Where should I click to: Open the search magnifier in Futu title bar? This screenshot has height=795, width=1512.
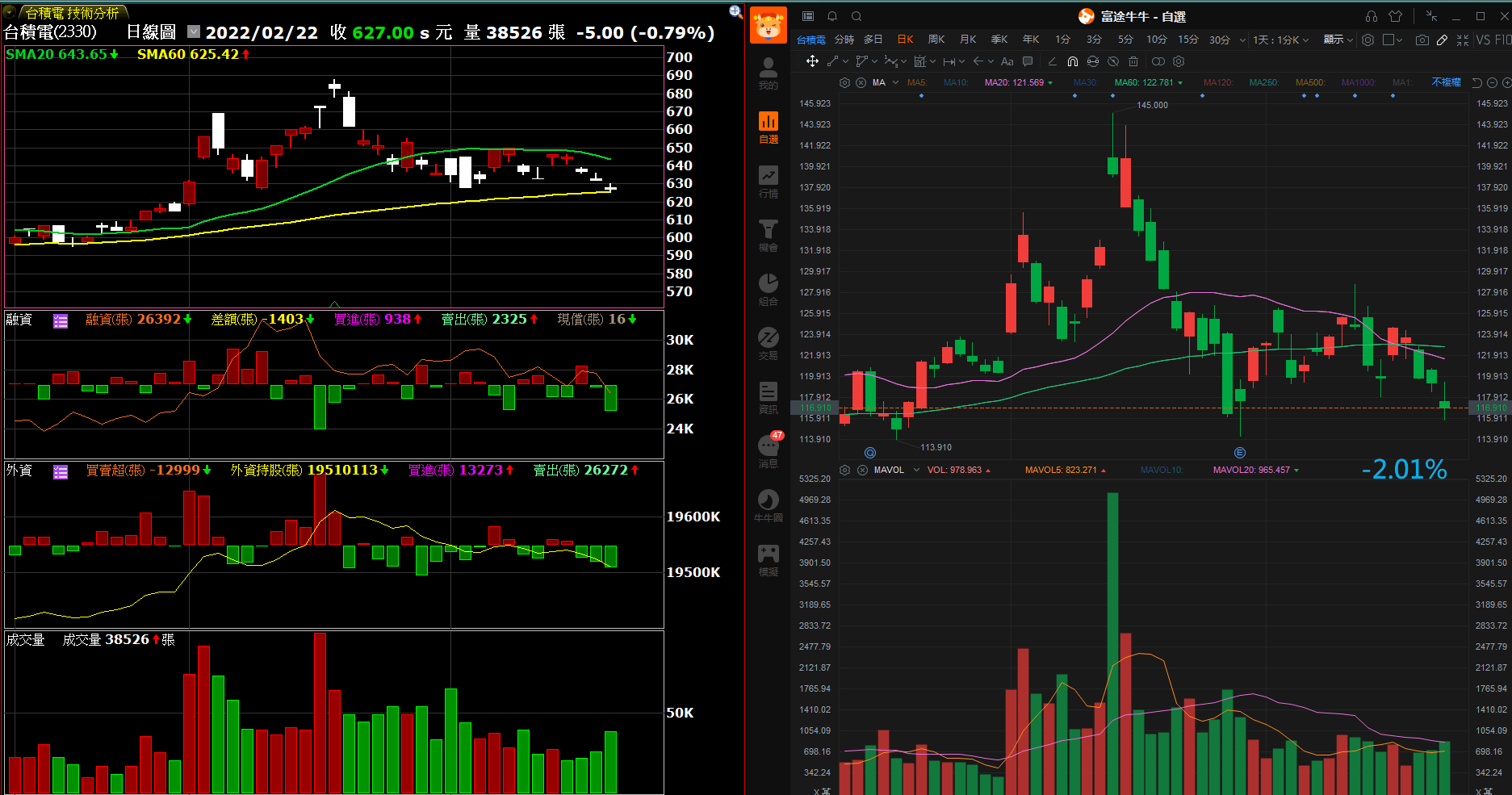tap(857, 16)
